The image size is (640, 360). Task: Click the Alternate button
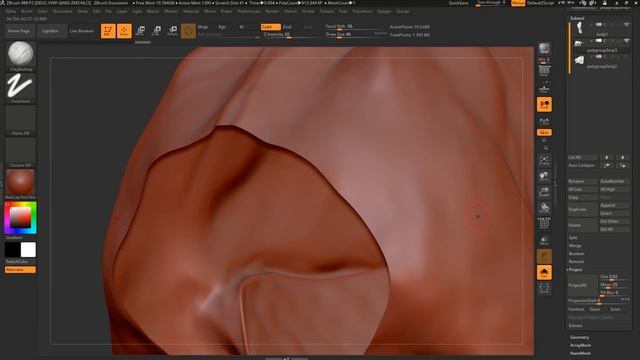20,269
